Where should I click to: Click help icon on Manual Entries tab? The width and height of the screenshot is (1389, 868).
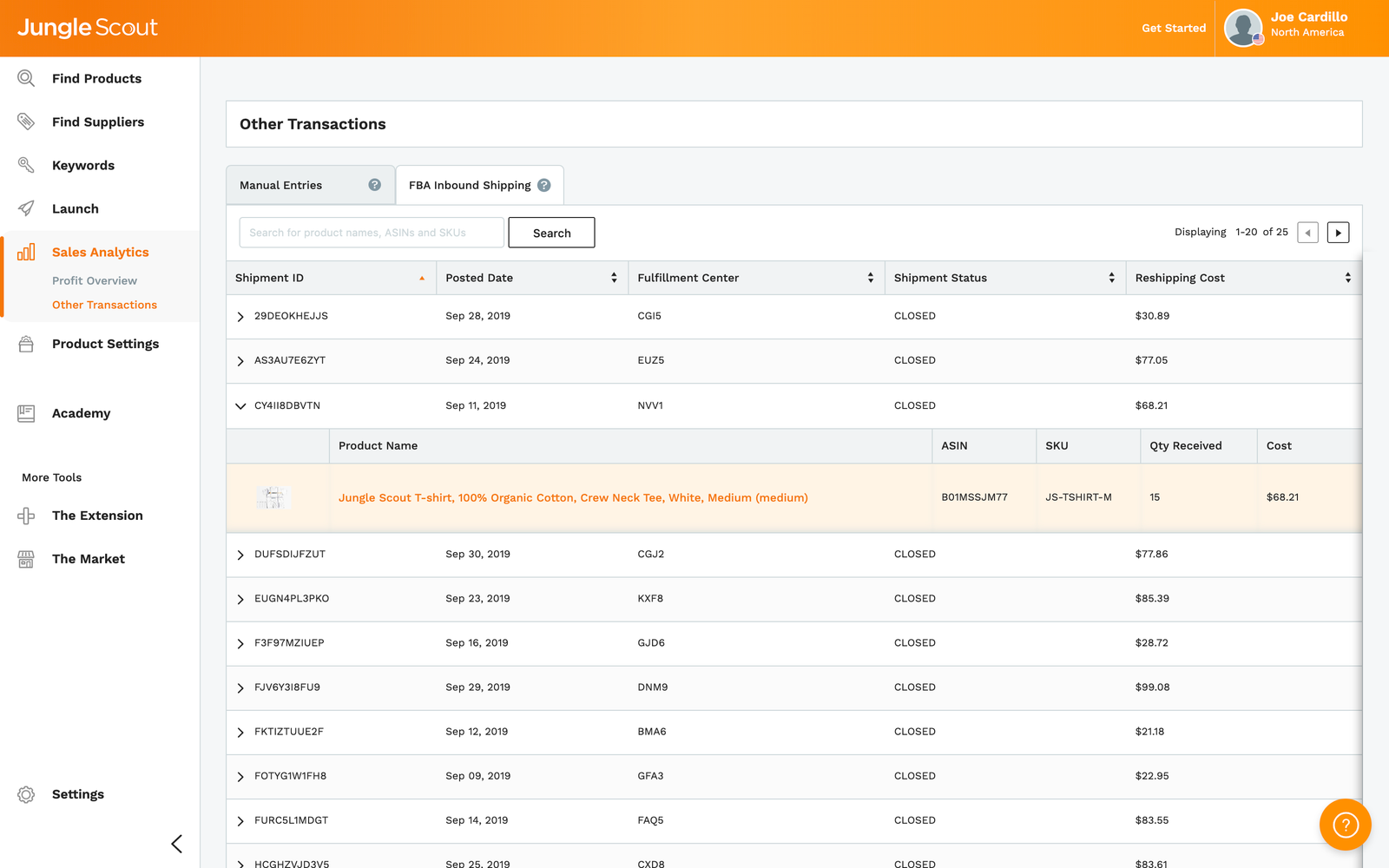tap(374, 185)
